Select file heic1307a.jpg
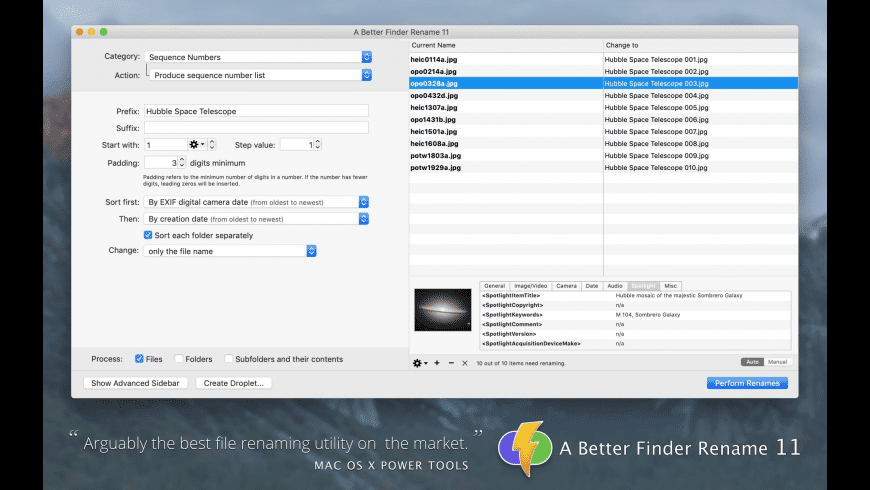 point(434,108)
